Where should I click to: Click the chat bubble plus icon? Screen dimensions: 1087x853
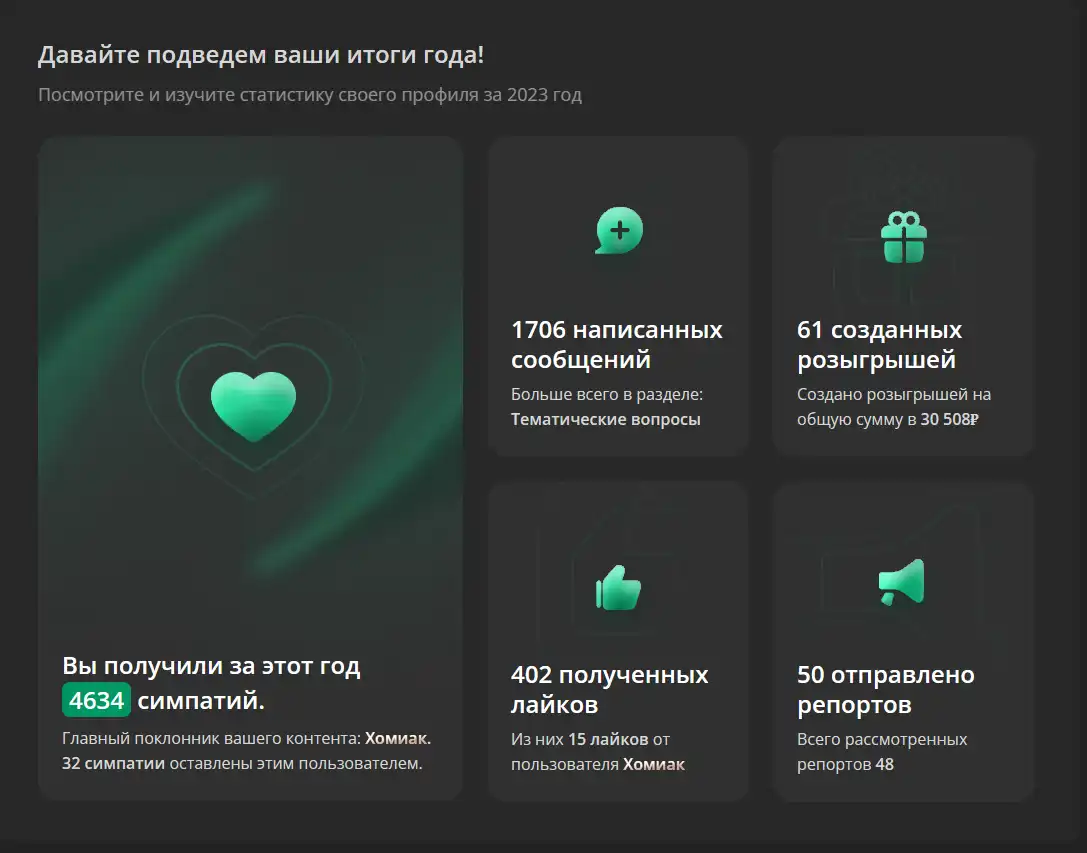[619, 231]
